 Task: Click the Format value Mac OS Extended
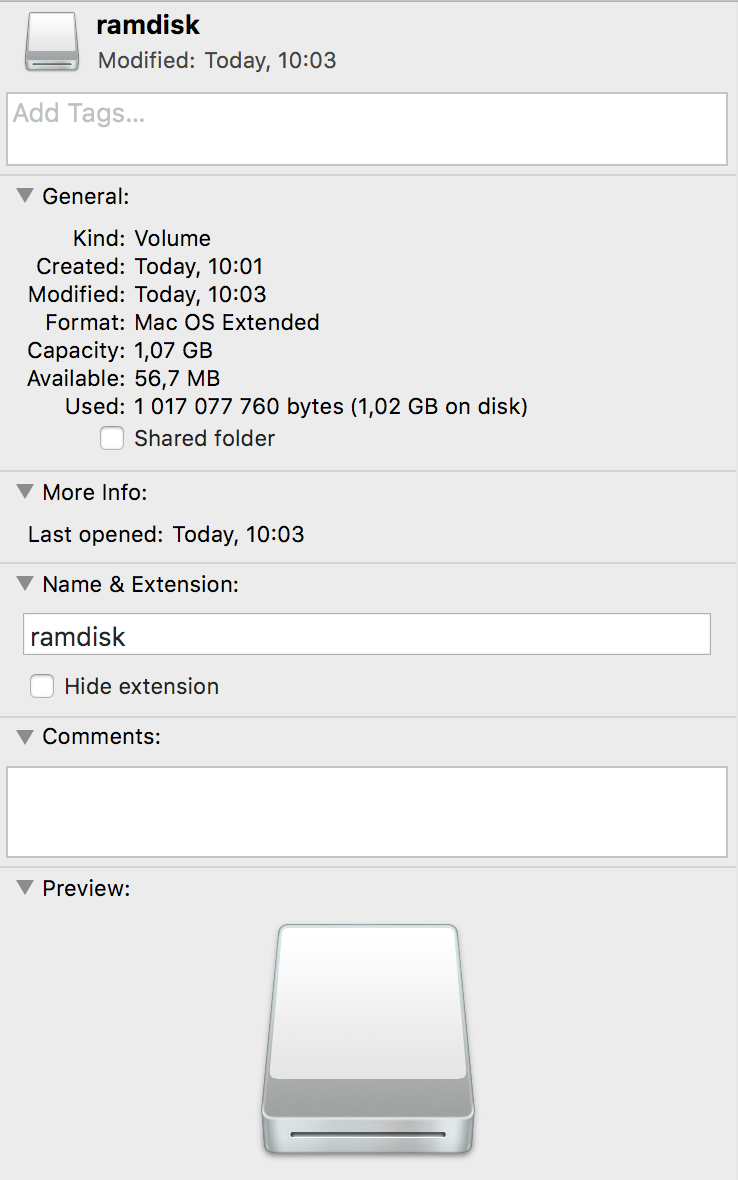point(227,323)
